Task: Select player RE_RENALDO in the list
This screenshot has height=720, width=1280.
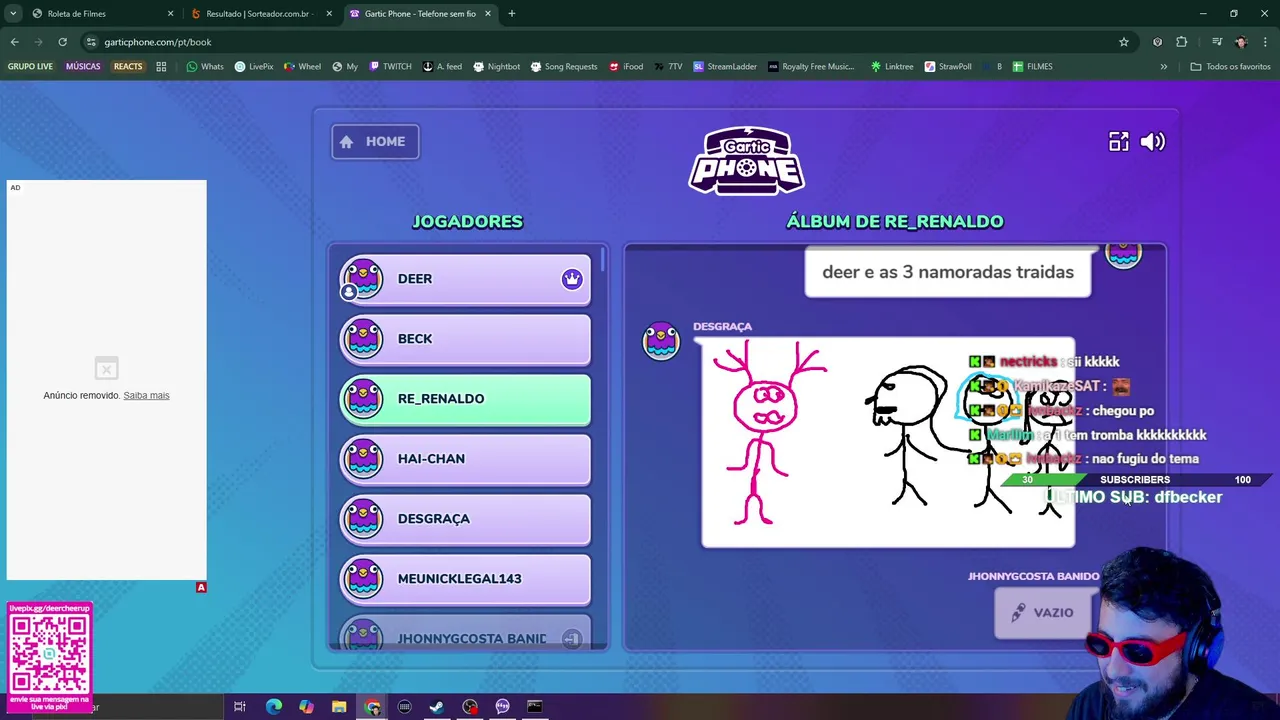Action: pyautogui.click(x=465, y=399)
